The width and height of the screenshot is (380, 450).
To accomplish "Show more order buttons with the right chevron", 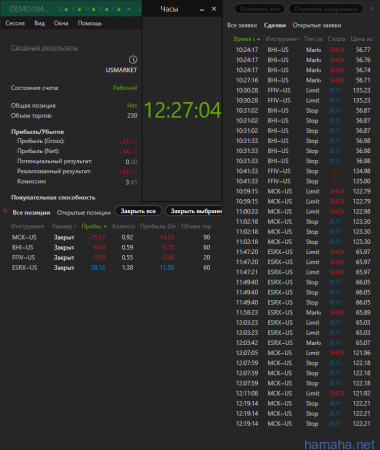I will coord(372,9).
